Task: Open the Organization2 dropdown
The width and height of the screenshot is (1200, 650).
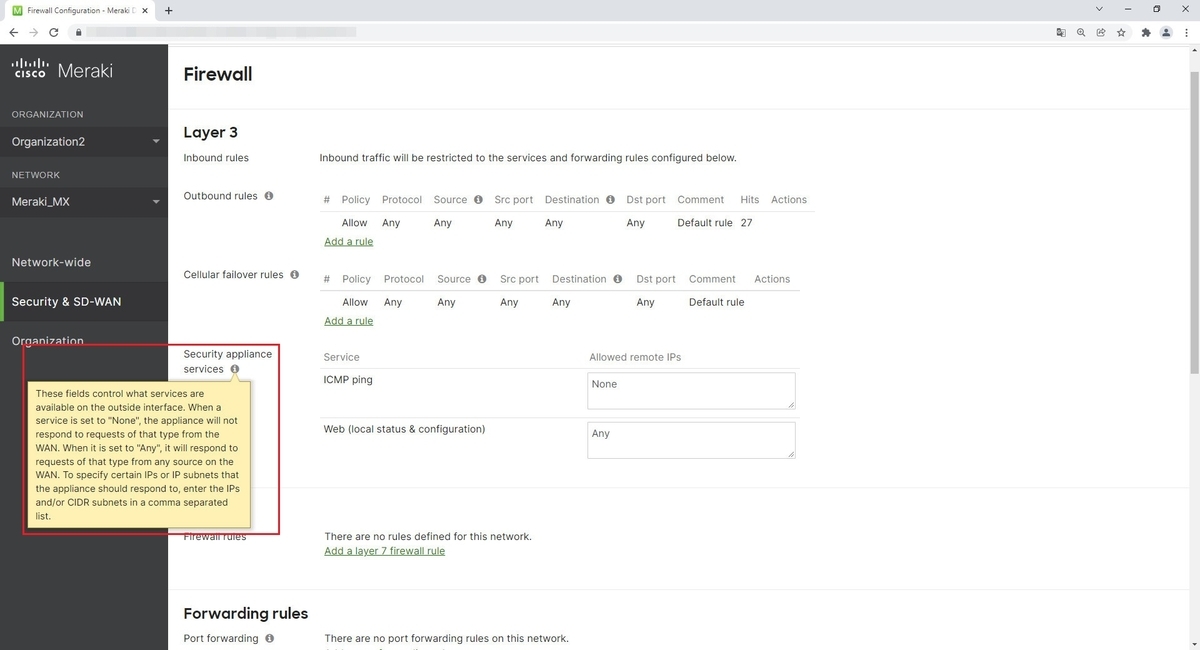Action: [84, 141]
